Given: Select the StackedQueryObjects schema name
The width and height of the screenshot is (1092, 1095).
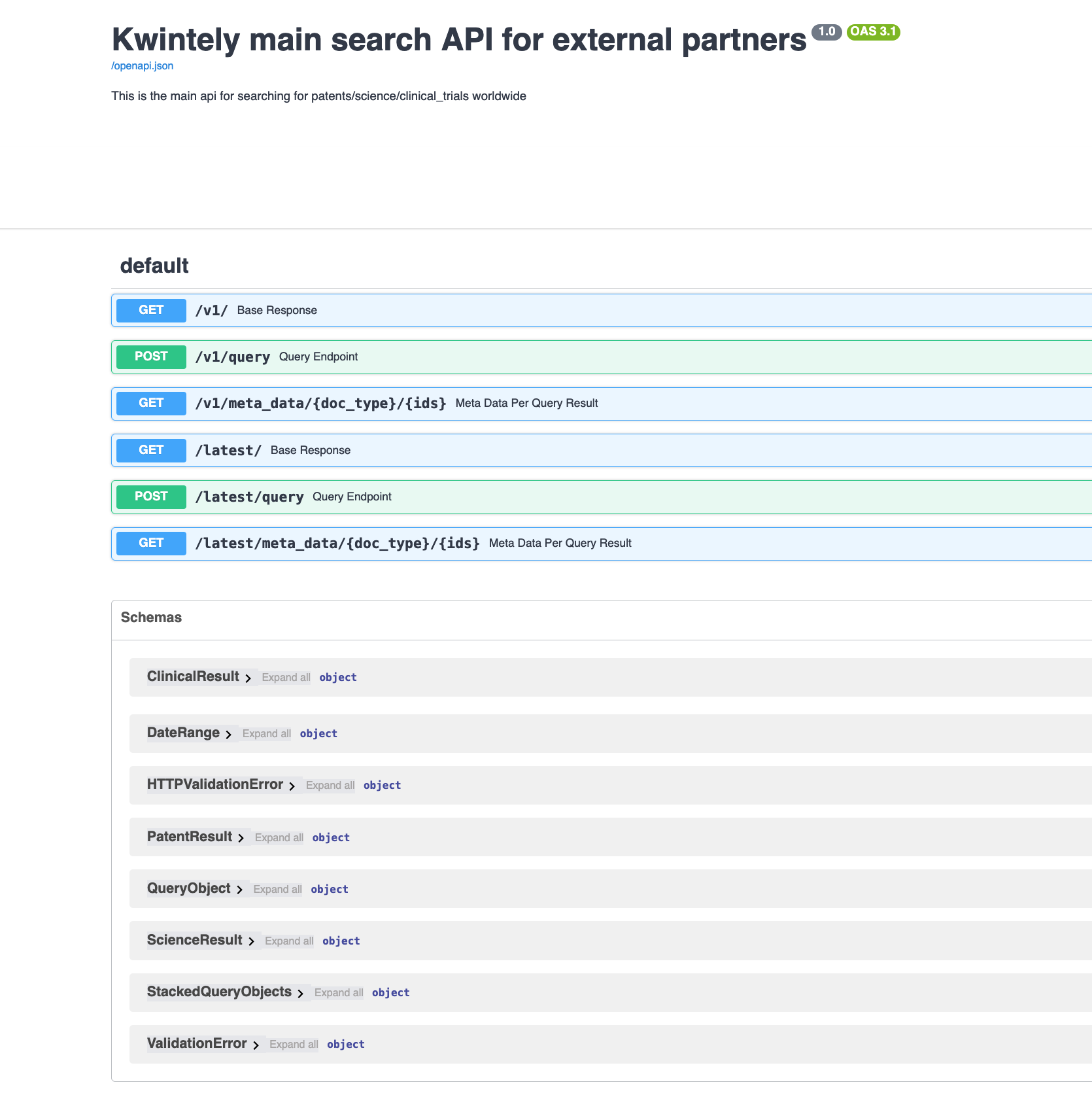Looking at the screenshot, I should point(219,992).
